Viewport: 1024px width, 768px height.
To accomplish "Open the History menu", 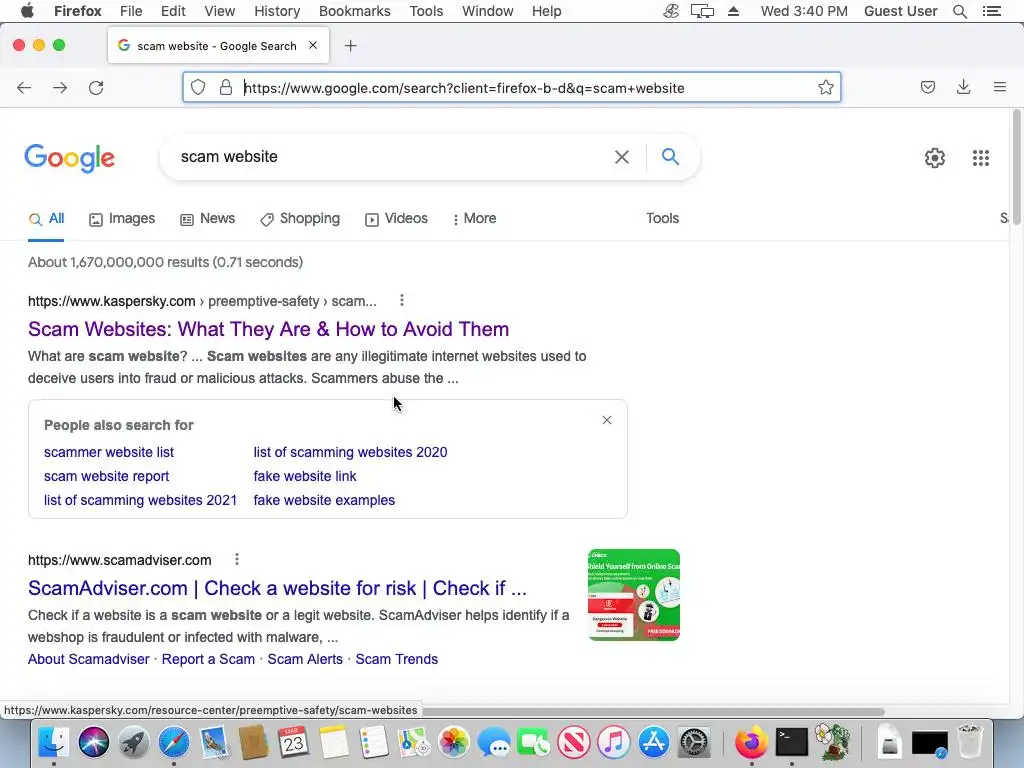I will click(x=277, y=11).
